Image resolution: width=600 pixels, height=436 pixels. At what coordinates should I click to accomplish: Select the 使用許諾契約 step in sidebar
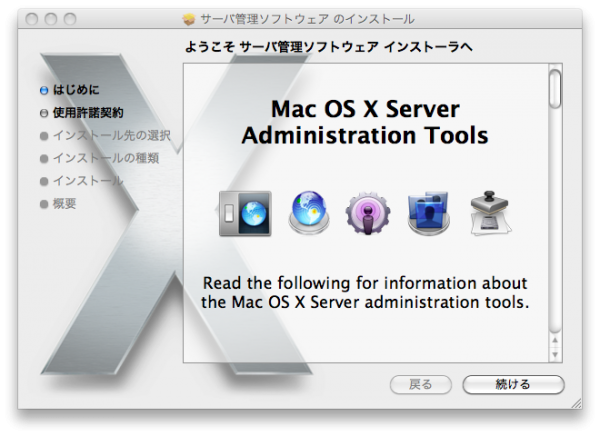[82, 113]
